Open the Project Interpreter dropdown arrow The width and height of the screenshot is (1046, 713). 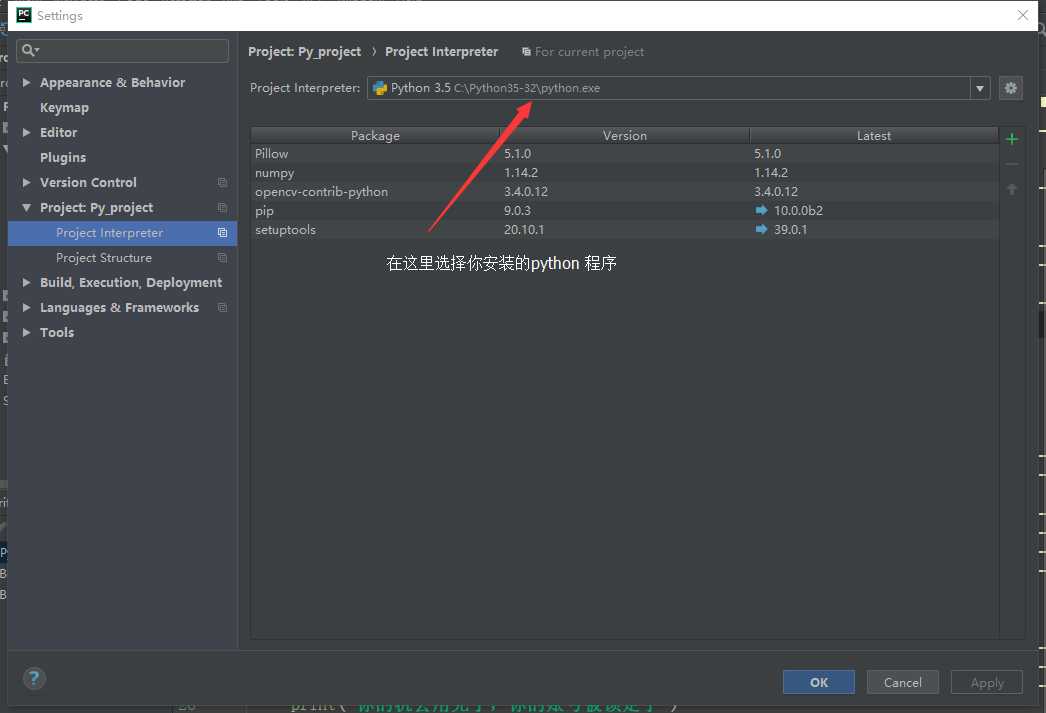click(979, 88)
